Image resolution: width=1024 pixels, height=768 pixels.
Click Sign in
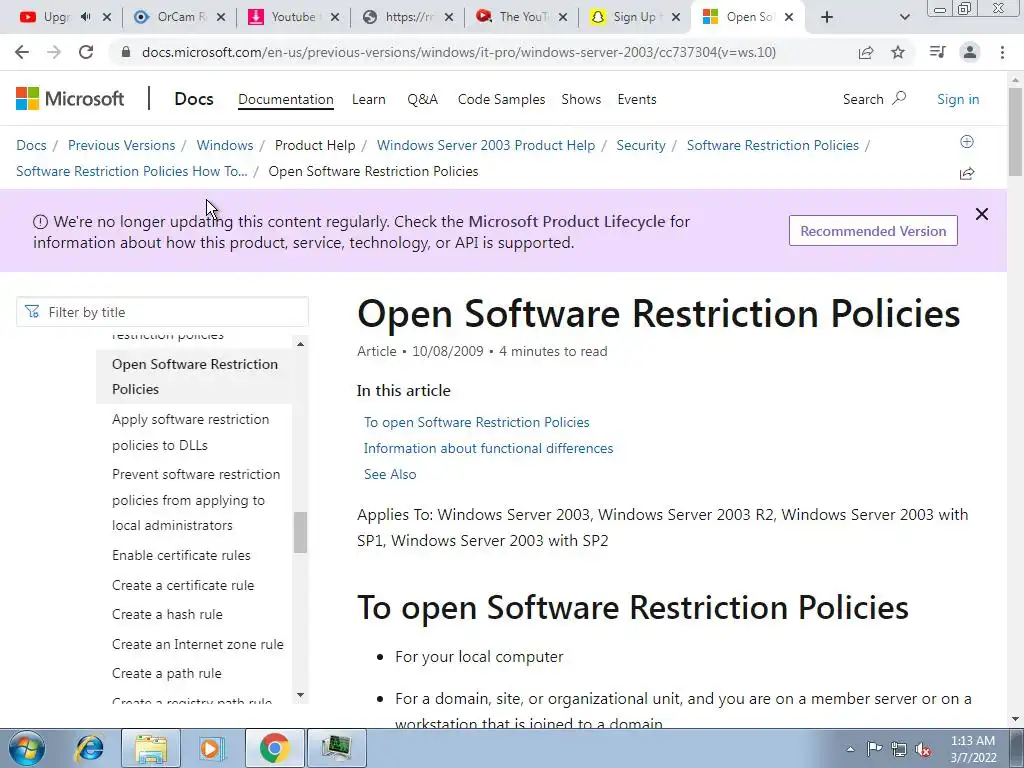957,99
